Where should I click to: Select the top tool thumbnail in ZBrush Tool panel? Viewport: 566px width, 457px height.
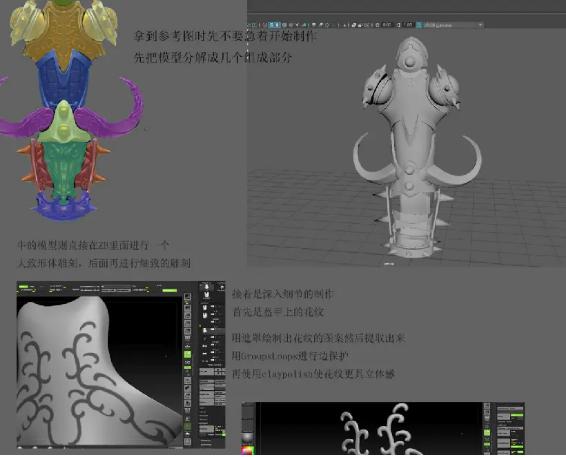click(x=206, y=287)
